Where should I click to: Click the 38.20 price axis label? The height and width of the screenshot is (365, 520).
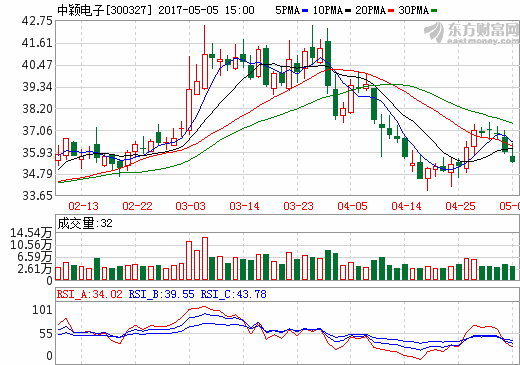[37, 109]
